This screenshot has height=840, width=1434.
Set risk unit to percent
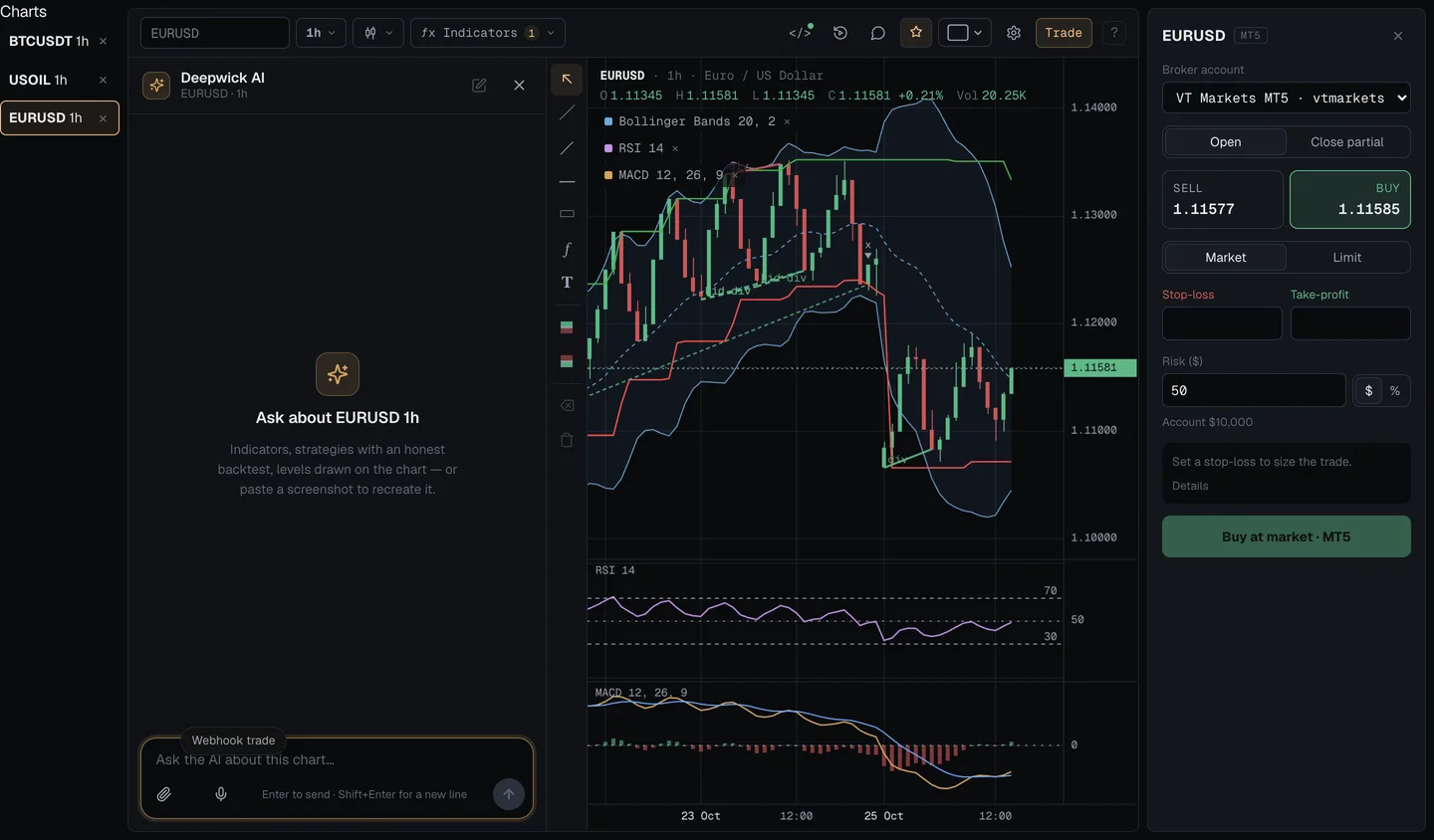tap(1395, 391)
